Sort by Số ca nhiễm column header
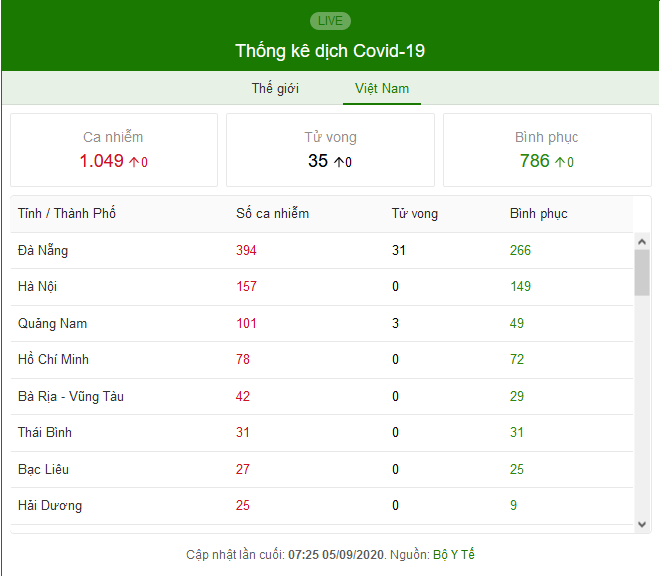 (272, 213)
